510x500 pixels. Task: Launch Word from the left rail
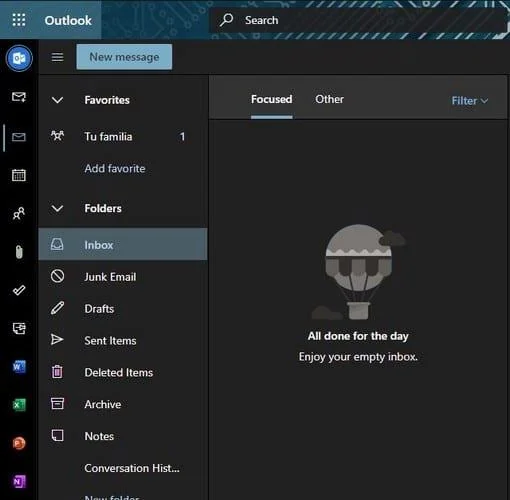point(19,367)
